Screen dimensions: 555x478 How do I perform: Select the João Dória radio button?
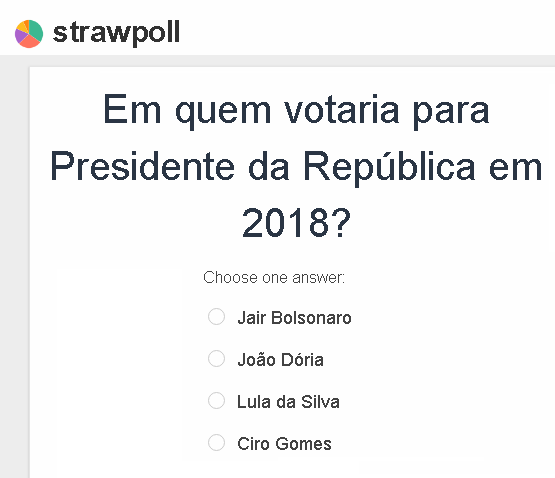point(216,359)
